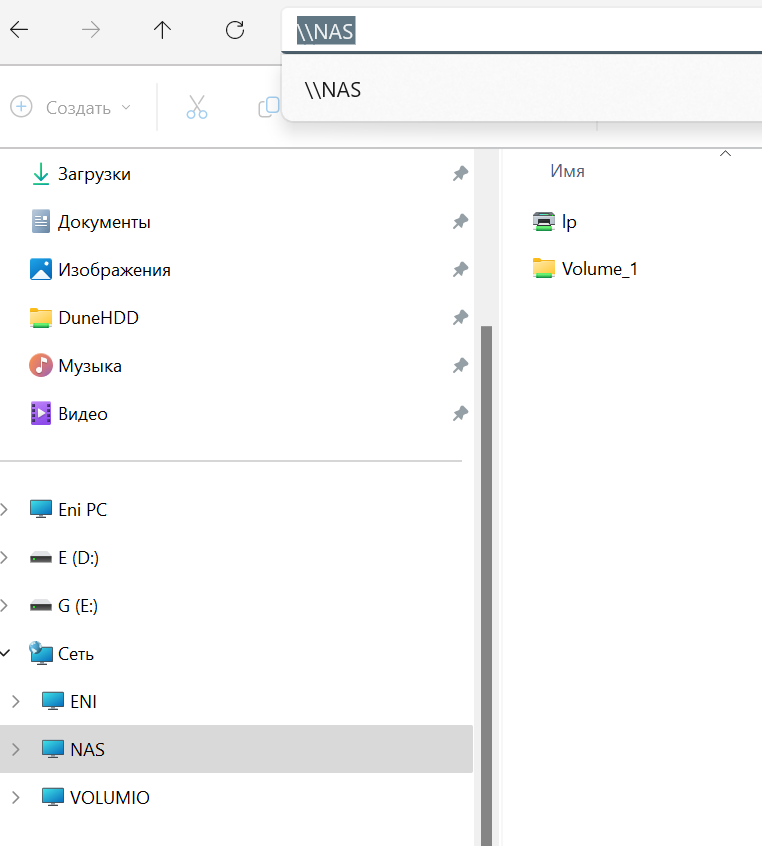Viewport: 762px width, 846px height.
Task: Sort files by Имя column header
Action: 567,171
